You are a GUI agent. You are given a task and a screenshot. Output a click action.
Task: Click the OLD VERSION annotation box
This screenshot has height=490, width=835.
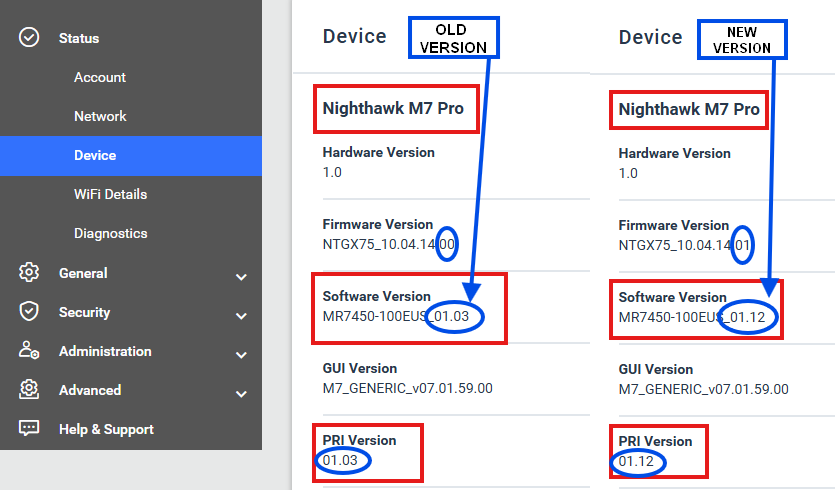453,39
